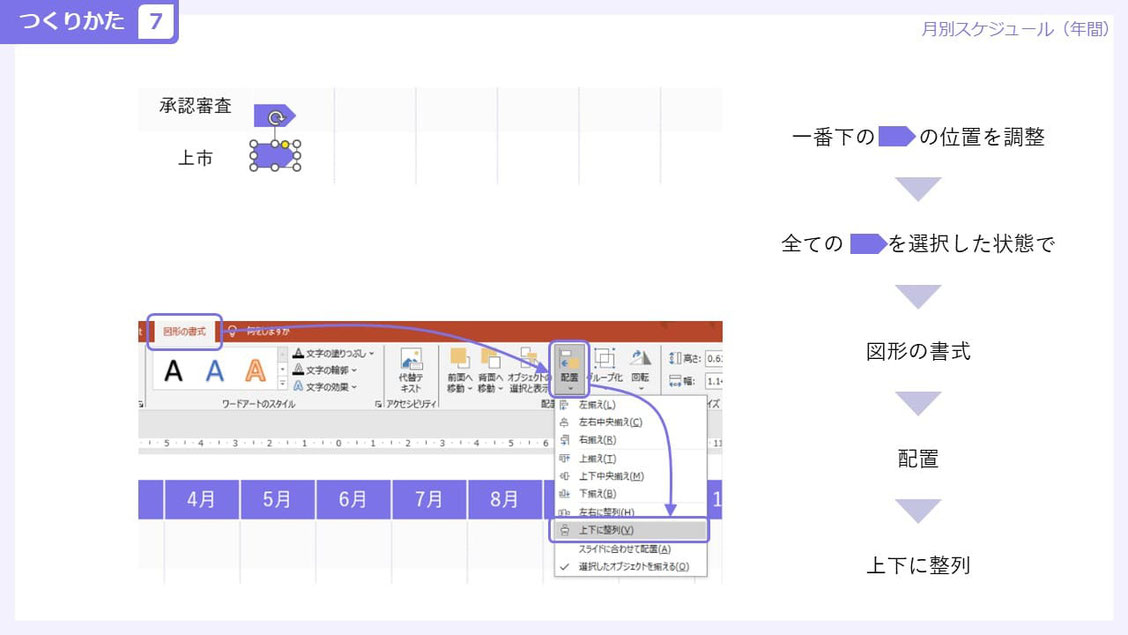Choose 左右に整列(H) distribute horizontally
Viewport: 1128px width, 635px height.
tap(630, 511)
